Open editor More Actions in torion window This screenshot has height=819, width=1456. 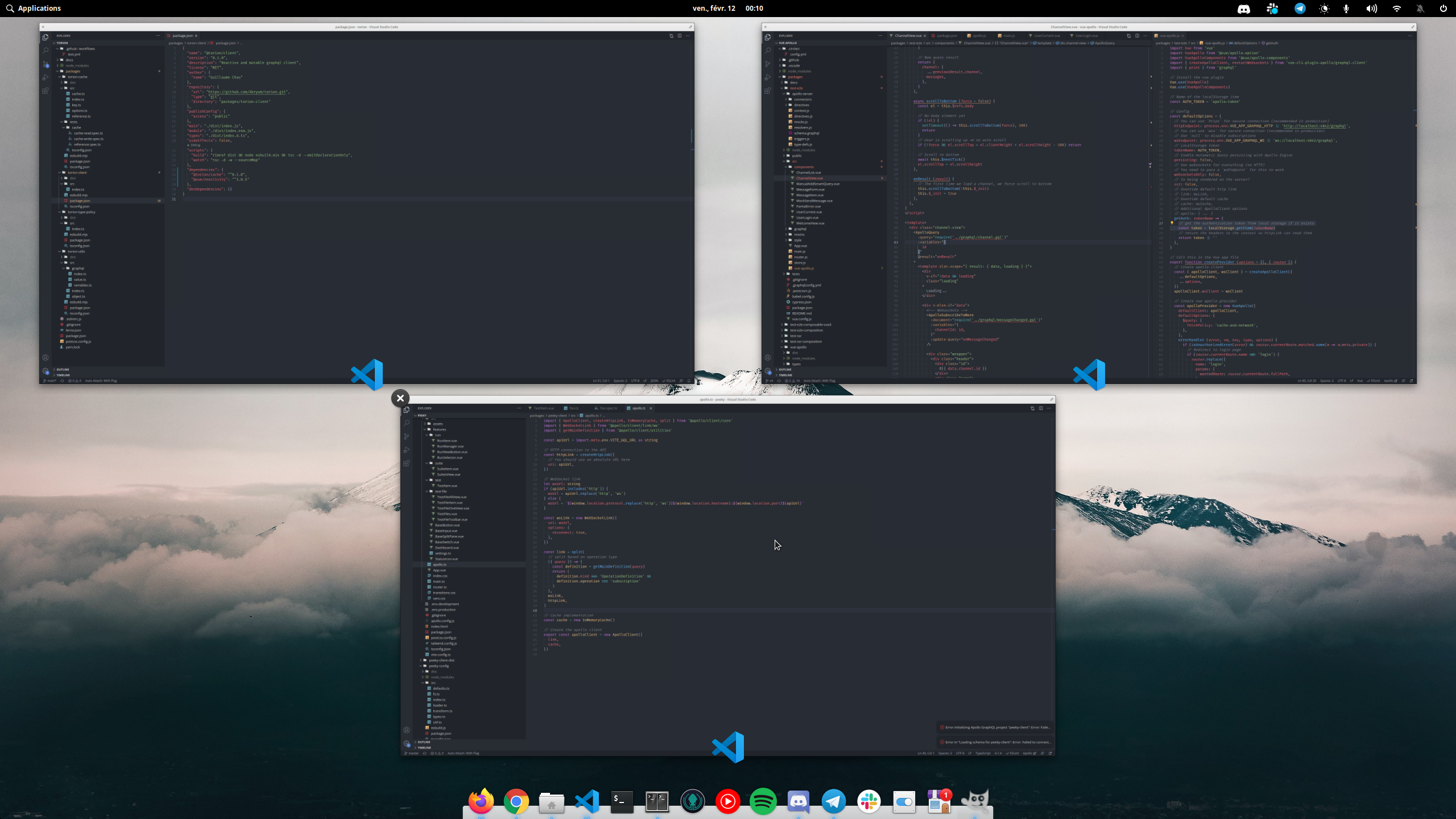coord(688,36)
